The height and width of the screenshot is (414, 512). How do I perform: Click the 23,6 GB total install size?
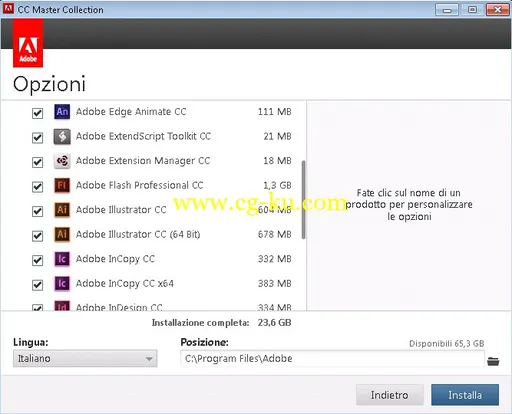pos(274,323)
